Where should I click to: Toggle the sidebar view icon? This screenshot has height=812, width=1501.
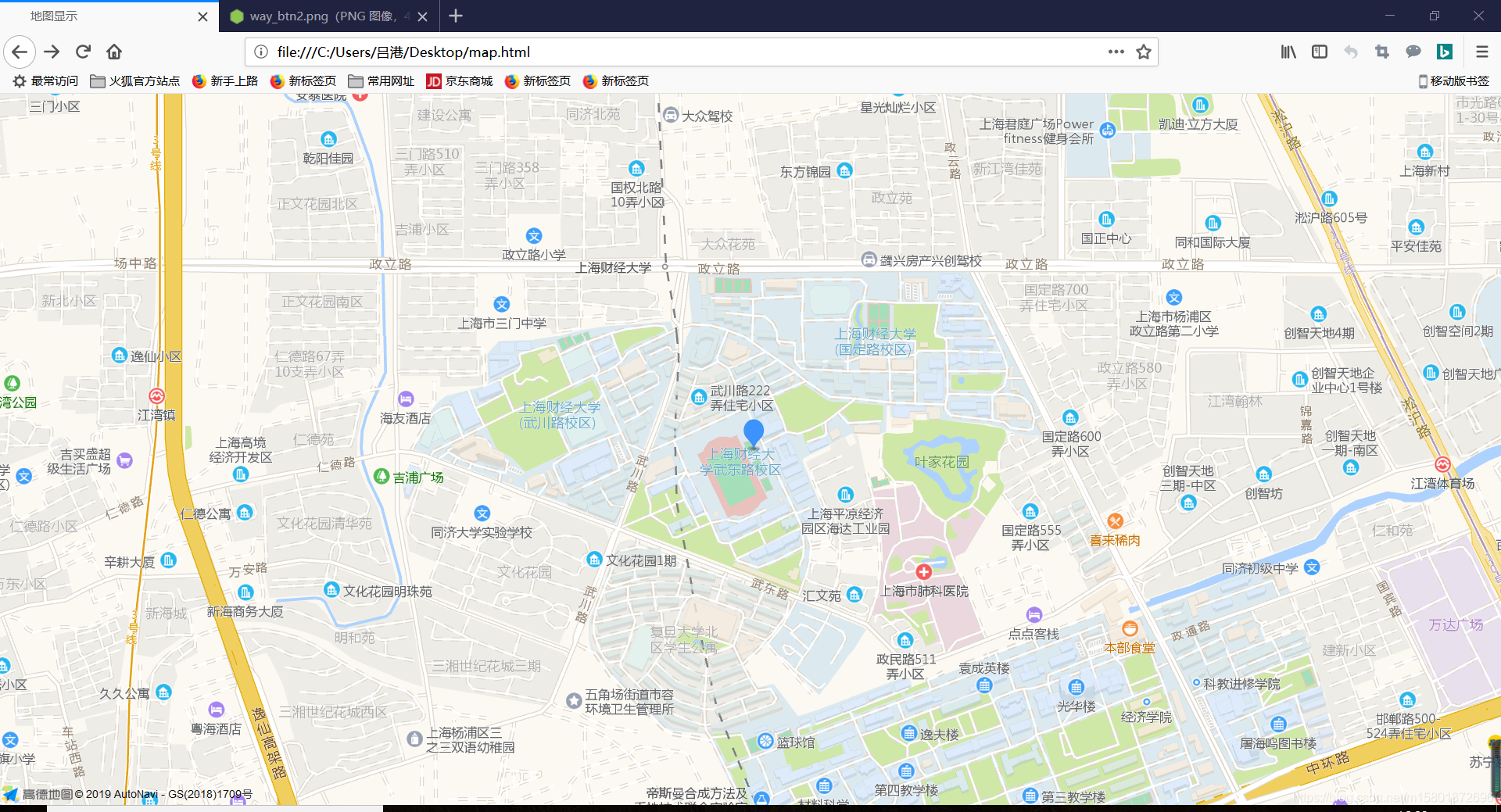[x=1320, y=52]
